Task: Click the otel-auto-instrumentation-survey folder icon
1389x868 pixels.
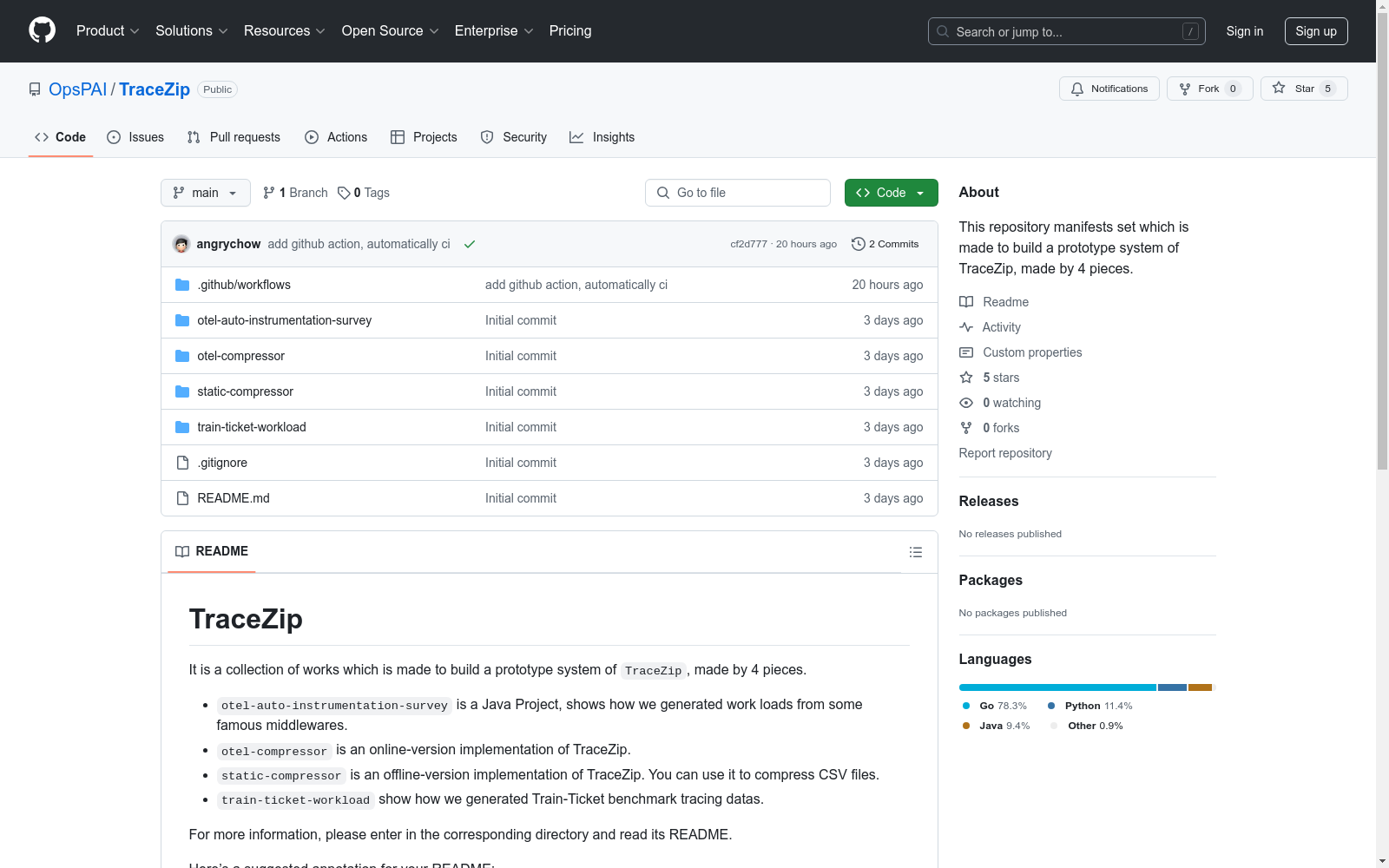Action: point(182,320)
